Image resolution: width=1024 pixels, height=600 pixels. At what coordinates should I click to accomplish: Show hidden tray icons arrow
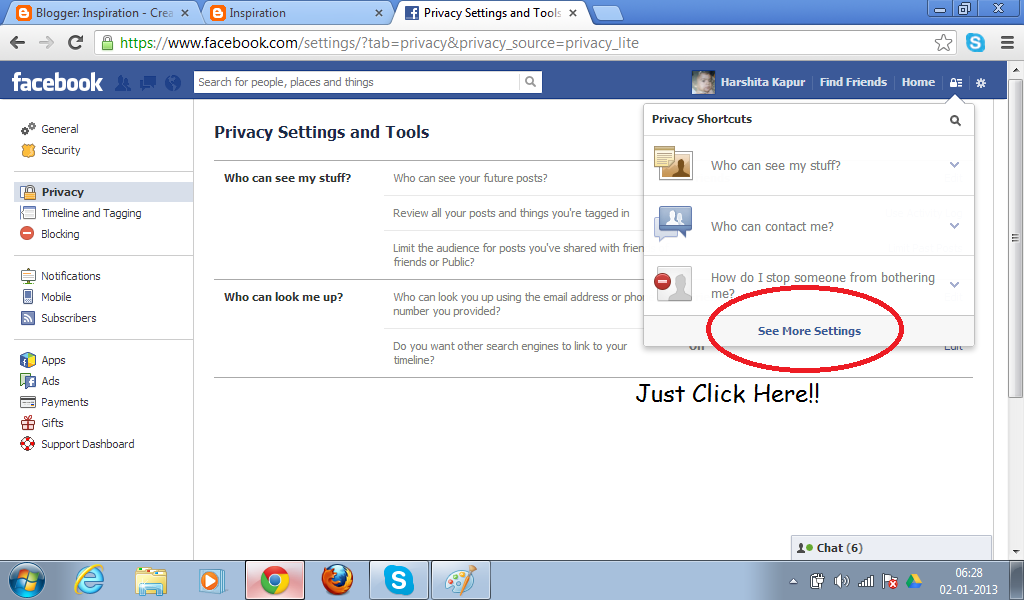tap(793, 581)
